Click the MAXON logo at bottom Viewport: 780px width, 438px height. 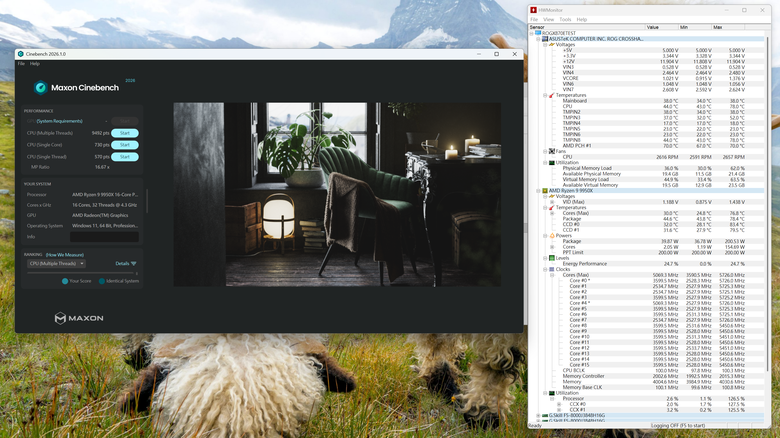(79, 318)
